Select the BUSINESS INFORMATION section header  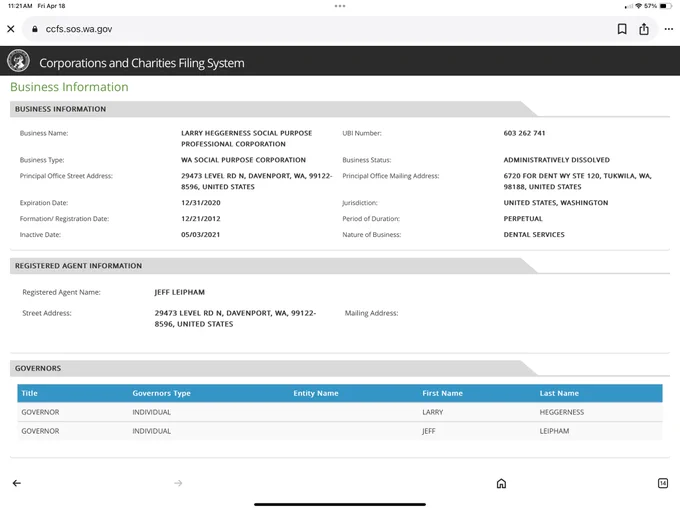(x=60, y=109)
